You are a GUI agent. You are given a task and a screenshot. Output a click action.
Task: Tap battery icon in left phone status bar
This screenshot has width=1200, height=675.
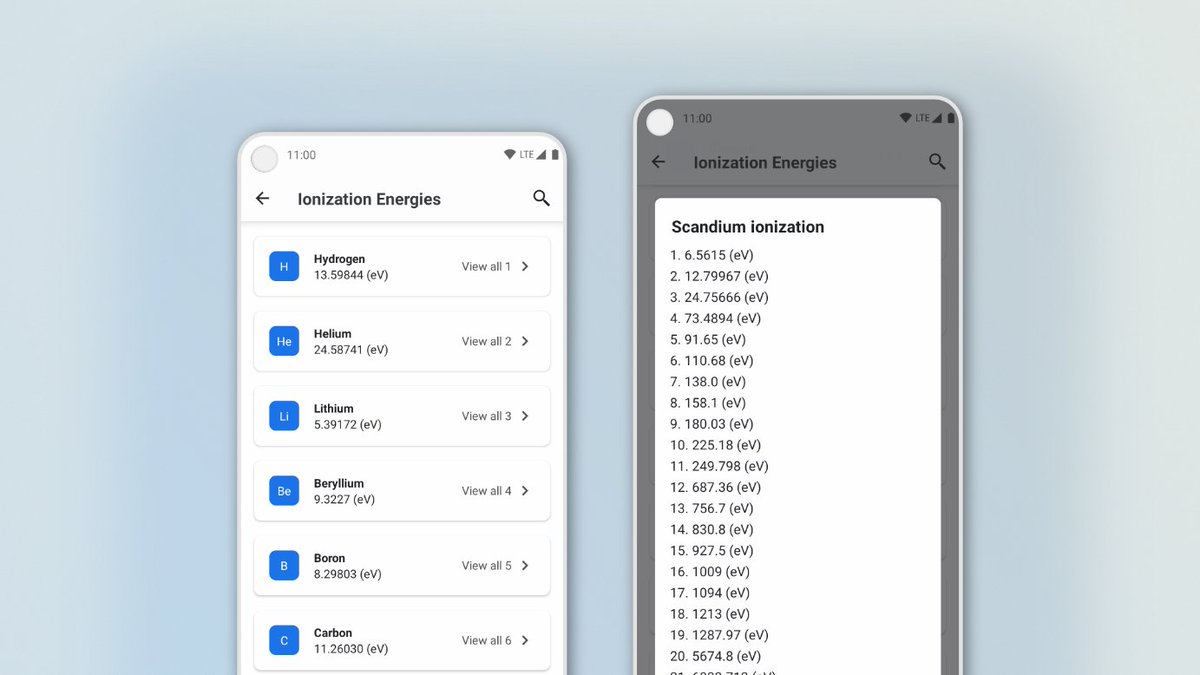click(555, 155)
